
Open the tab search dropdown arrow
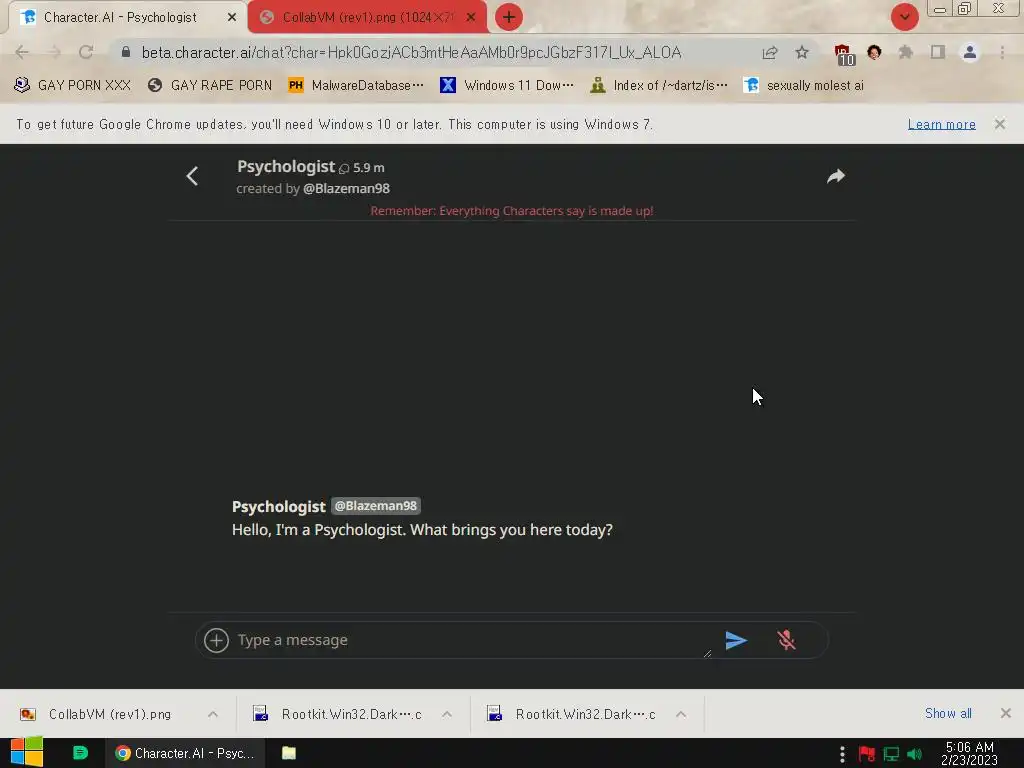(904, 18)
